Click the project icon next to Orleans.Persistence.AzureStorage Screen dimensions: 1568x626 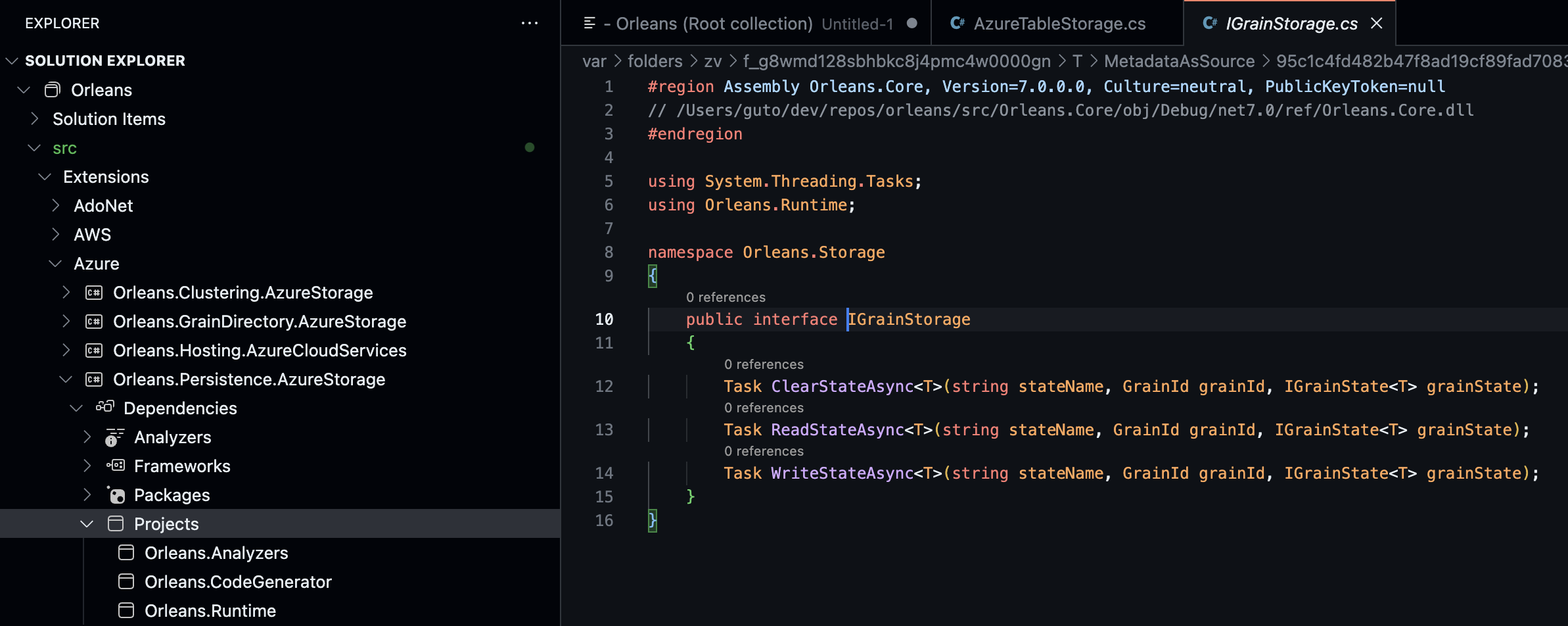pyautogui.click(x=94, y=379)
